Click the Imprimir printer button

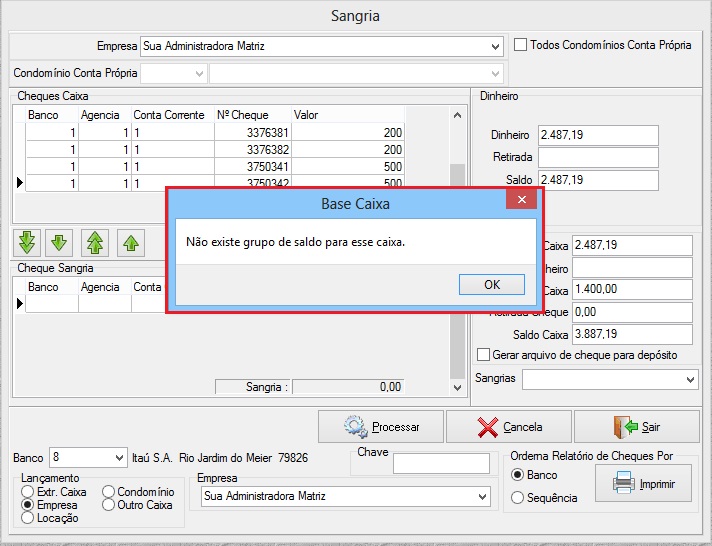pos(643,485)
